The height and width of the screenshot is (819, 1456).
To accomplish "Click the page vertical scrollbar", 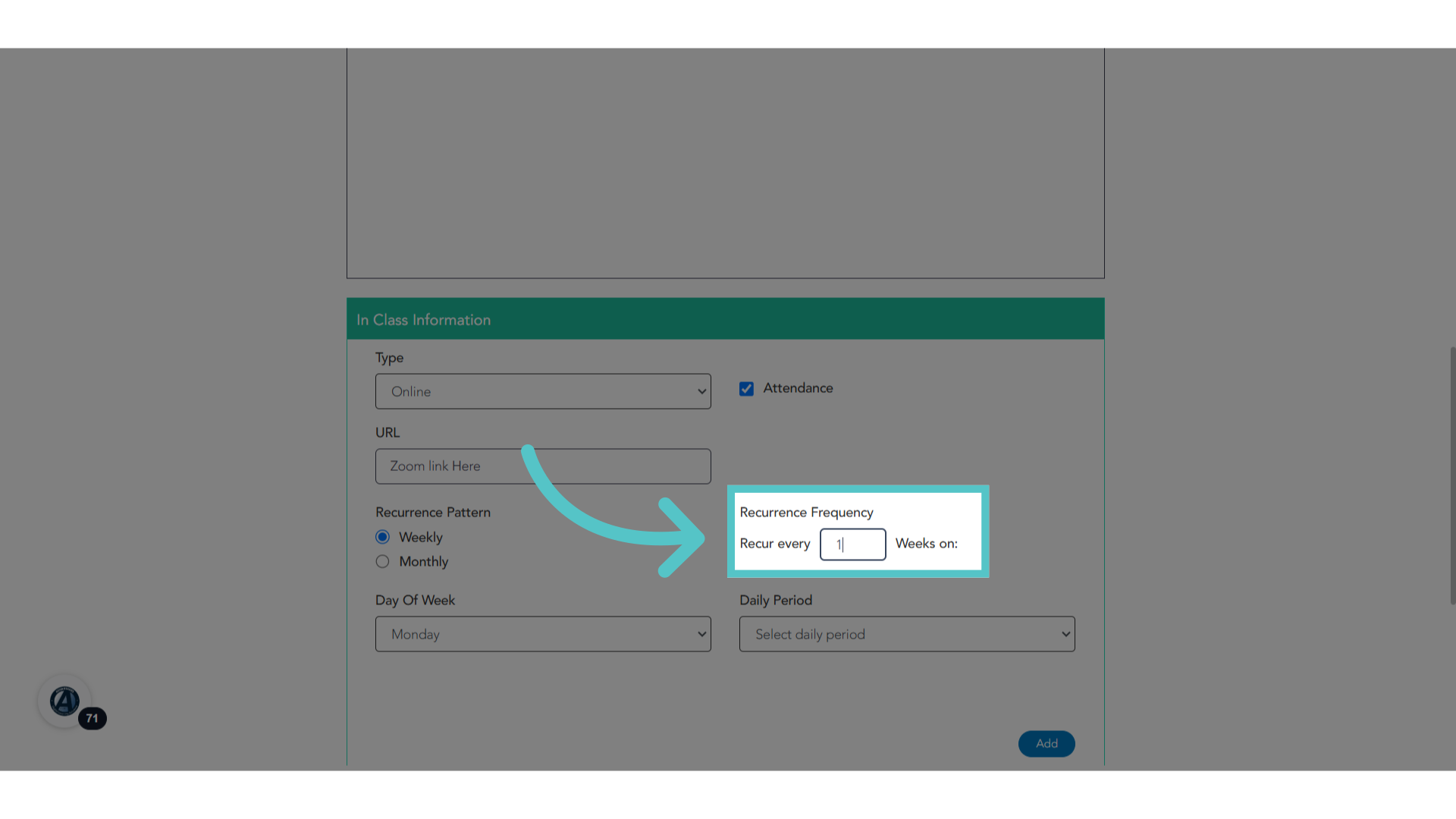I will 1452,476.
